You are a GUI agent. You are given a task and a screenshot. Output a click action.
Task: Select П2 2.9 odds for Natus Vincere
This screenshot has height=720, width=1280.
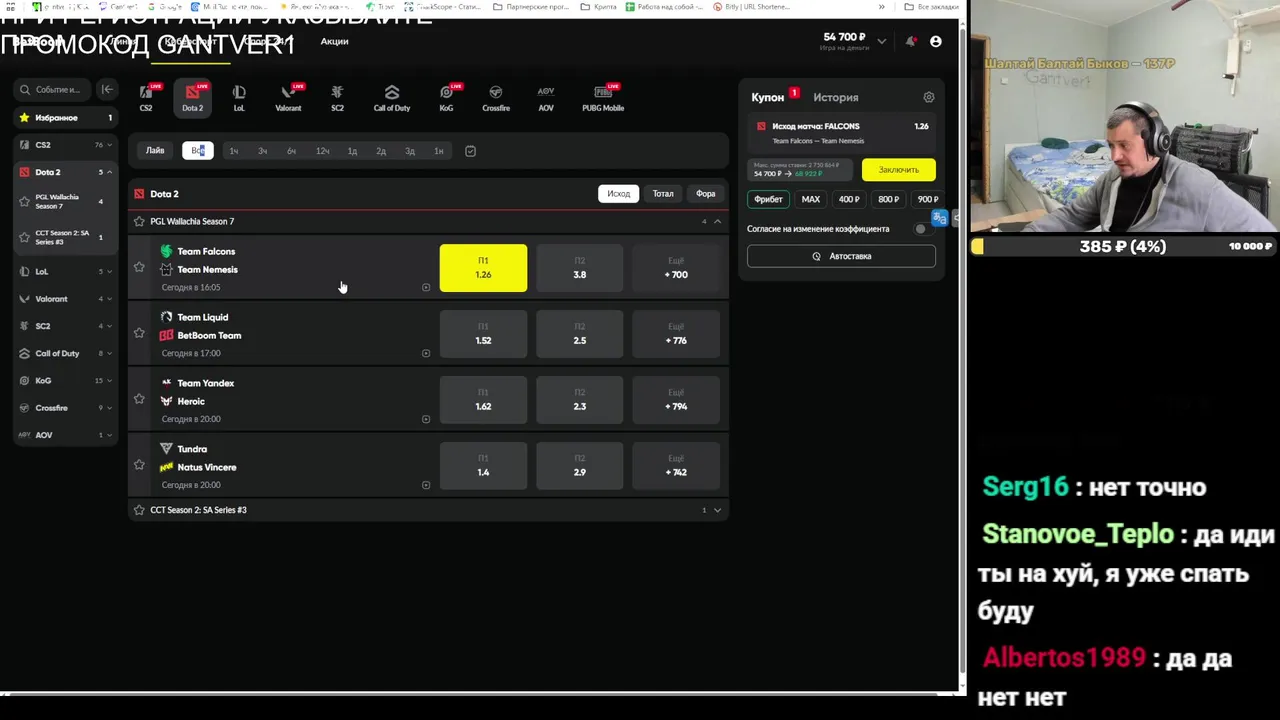pyautogui.click(x=580, y=466)
